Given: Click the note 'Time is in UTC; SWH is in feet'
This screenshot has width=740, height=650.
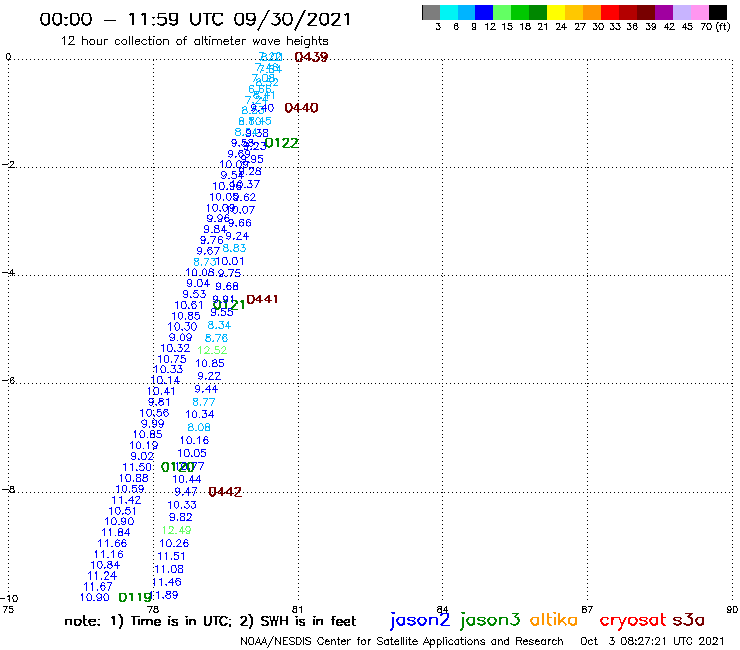Looking at the screenshot, I should (210, 621).
